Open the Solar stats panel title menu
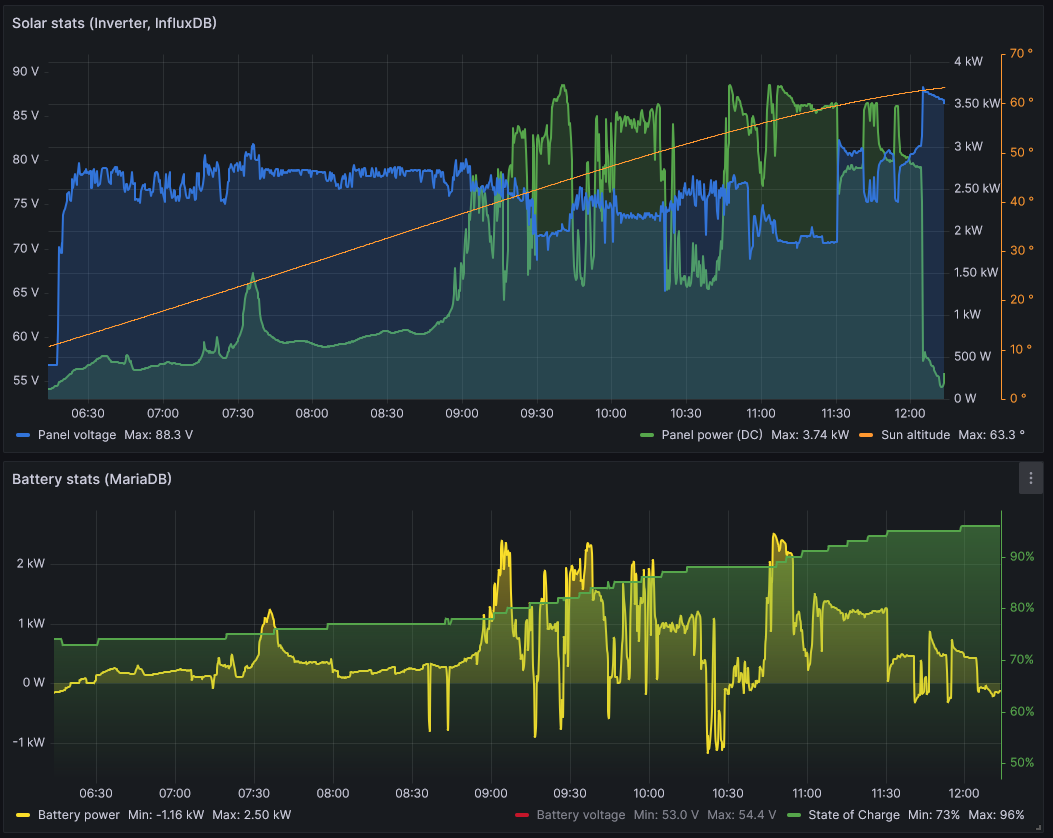Viewport: 1053px width, 838px height. 114,23
